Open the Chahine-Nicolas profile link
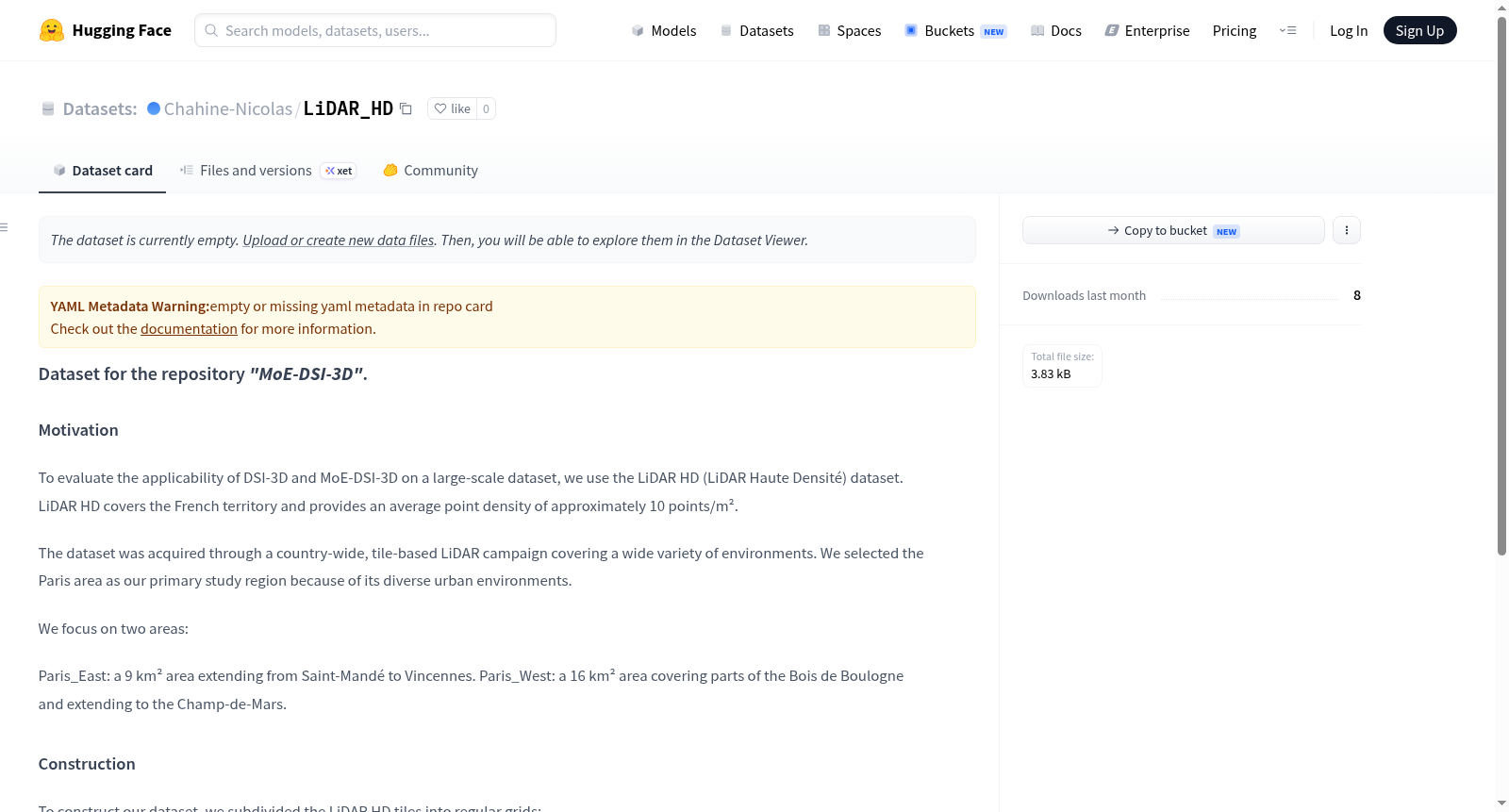 228,108
